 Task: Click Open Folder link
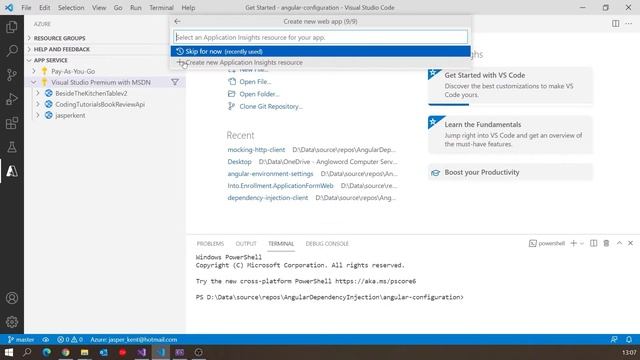tap(259, 94)
